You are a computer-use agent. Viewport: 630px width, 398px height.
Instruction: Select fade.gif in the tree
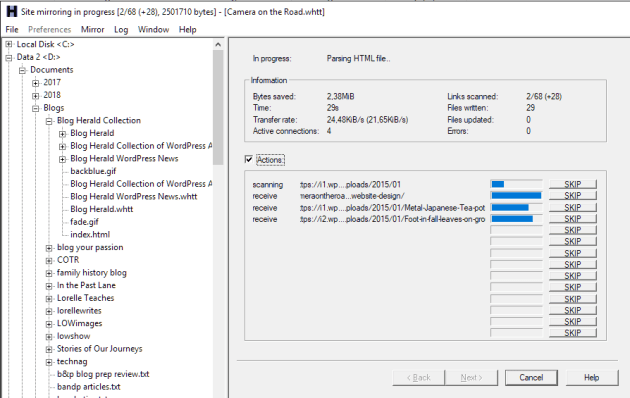tap(84, 222)
